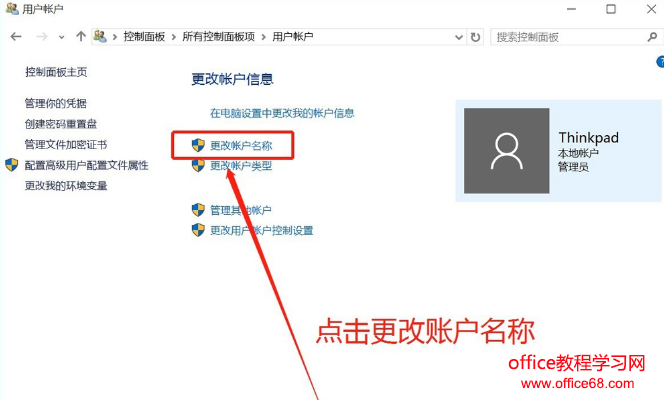
Task: Select 用户帐户 breadcrumb
Action: (x=293, y=37)
